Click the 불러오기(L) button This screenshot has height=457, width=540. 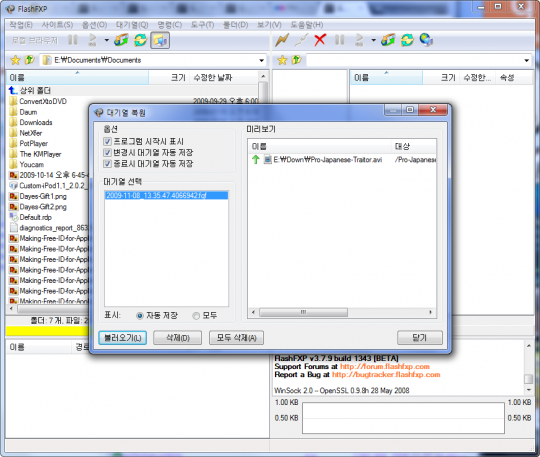[x=123, y=338]
